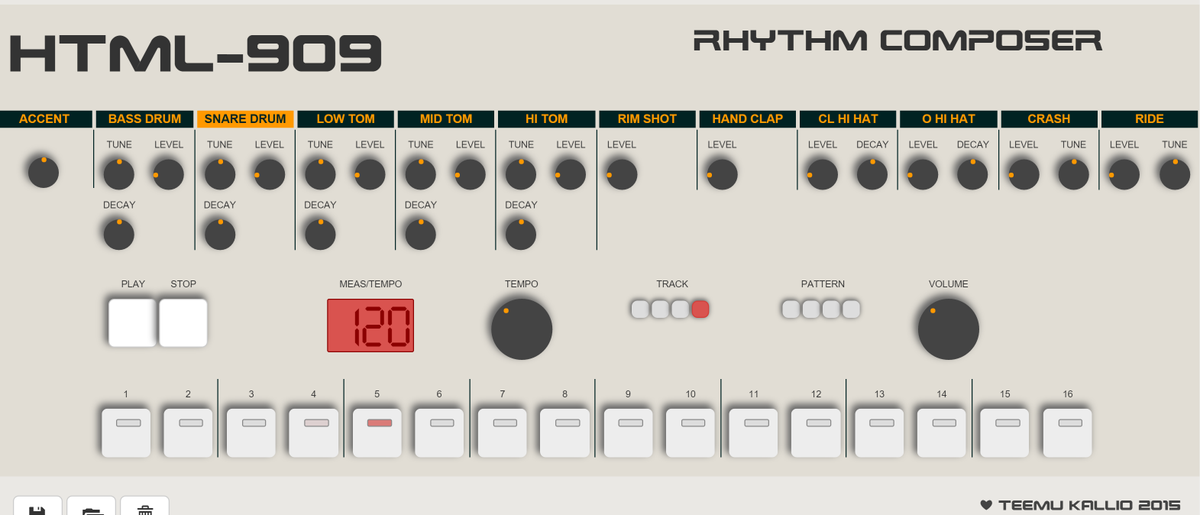
Task: Select the RIDE instrument tab
Action: (1149, 118)
